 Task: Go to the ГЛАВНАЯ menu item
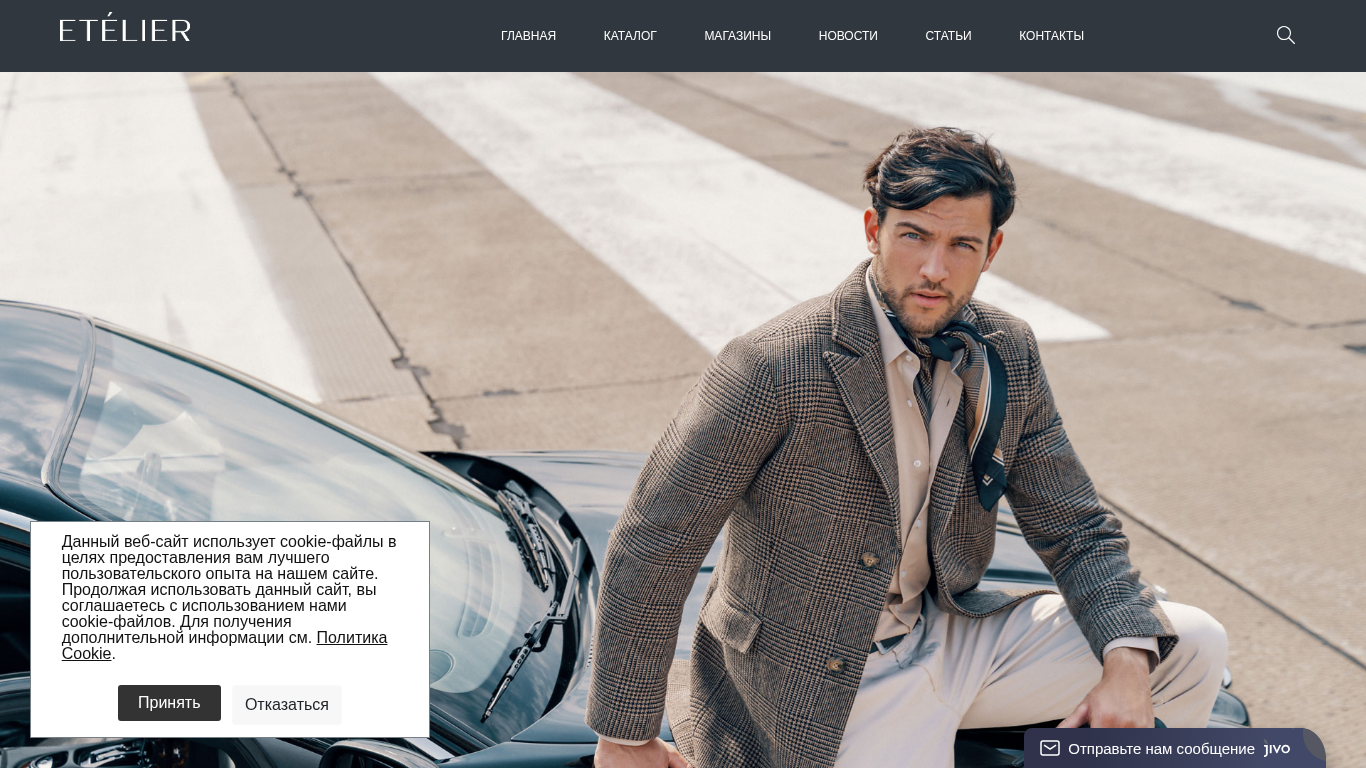click(528, 36)
